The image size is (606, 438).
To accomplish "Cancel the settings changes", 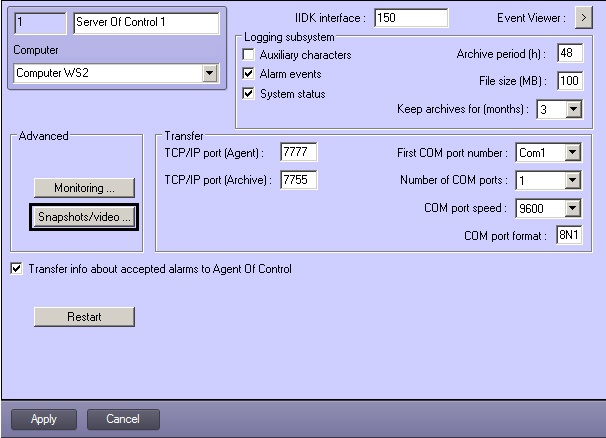I will click(123, 419).
